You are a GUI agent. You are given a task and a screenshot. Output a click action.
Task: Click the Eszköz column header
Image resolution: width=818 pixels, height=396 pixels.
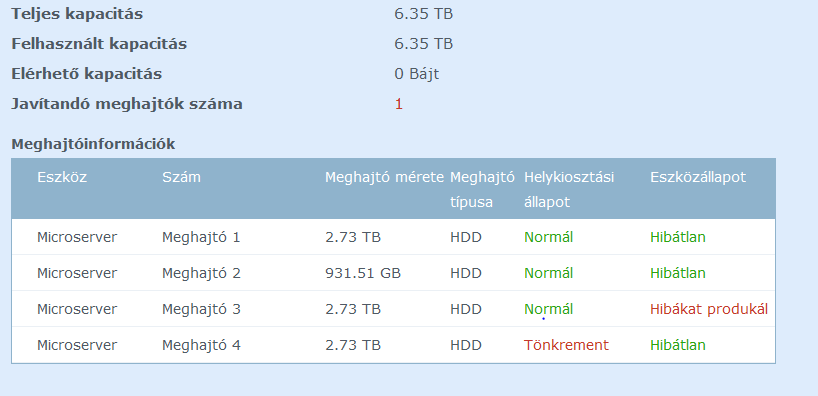click(x=62, y=177)
